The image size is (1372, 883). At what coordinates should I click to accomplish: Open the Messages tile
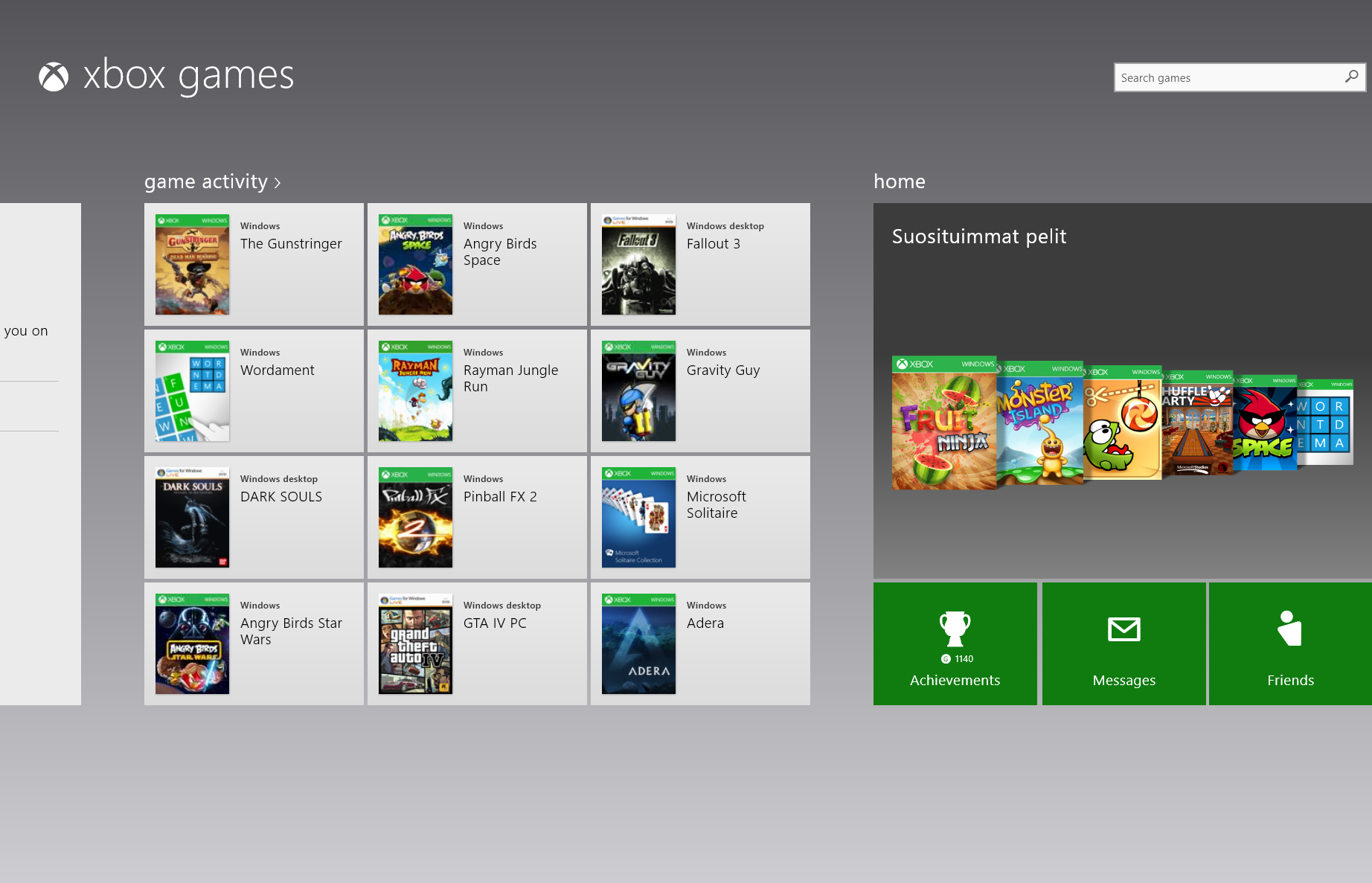click(1124, 644)
